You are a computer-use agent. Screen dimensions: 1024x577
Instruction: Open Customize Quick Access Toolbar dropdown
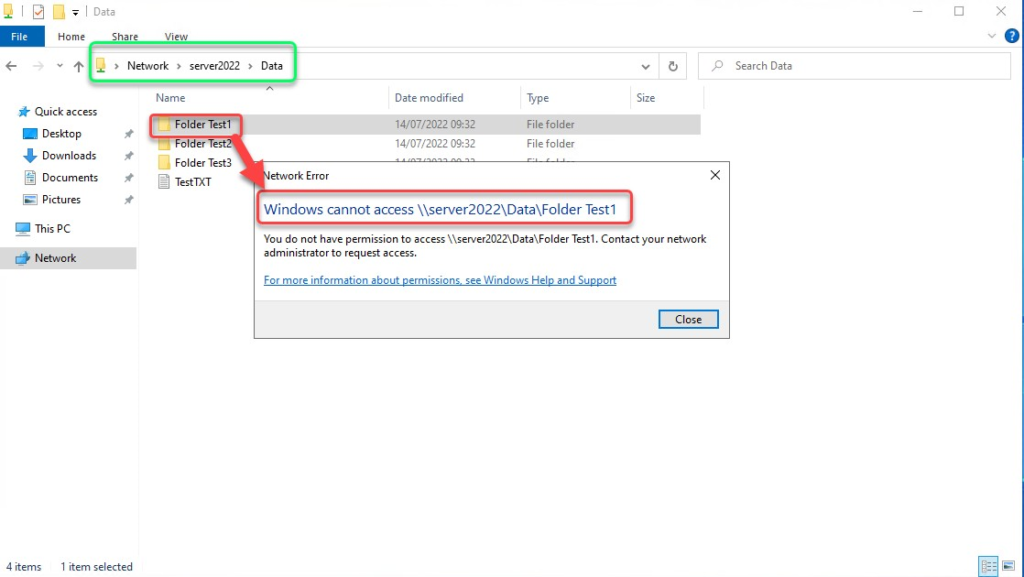(75, 12)
